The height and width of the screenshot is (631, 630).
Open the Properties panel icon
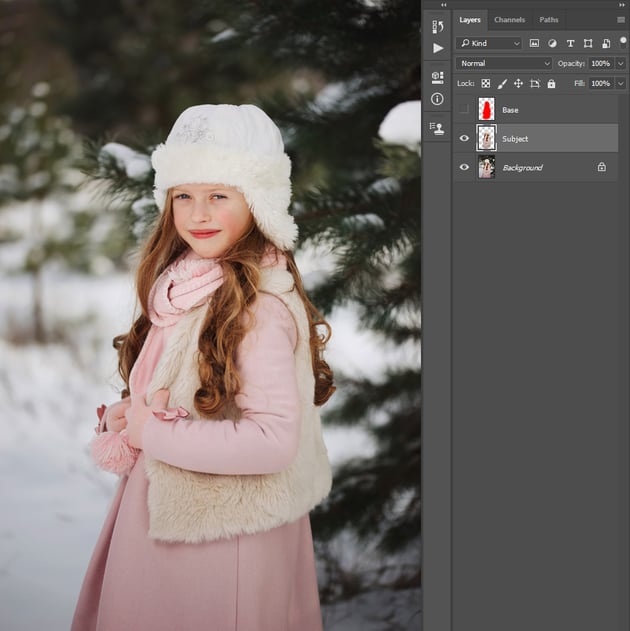[x=437, y=77]
